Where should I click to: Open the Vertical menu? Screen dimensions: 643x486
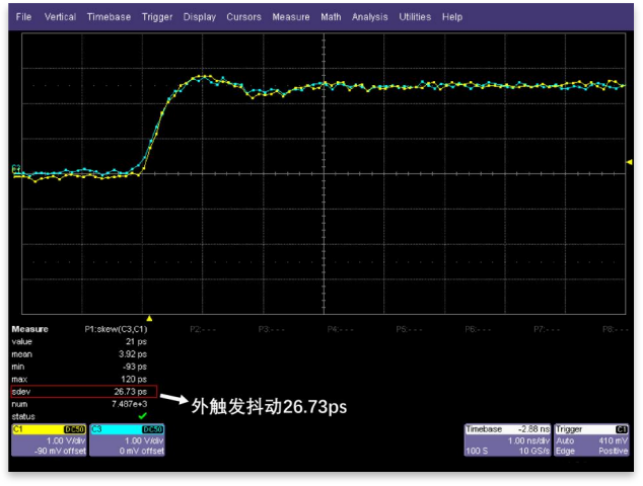(59, 17)
